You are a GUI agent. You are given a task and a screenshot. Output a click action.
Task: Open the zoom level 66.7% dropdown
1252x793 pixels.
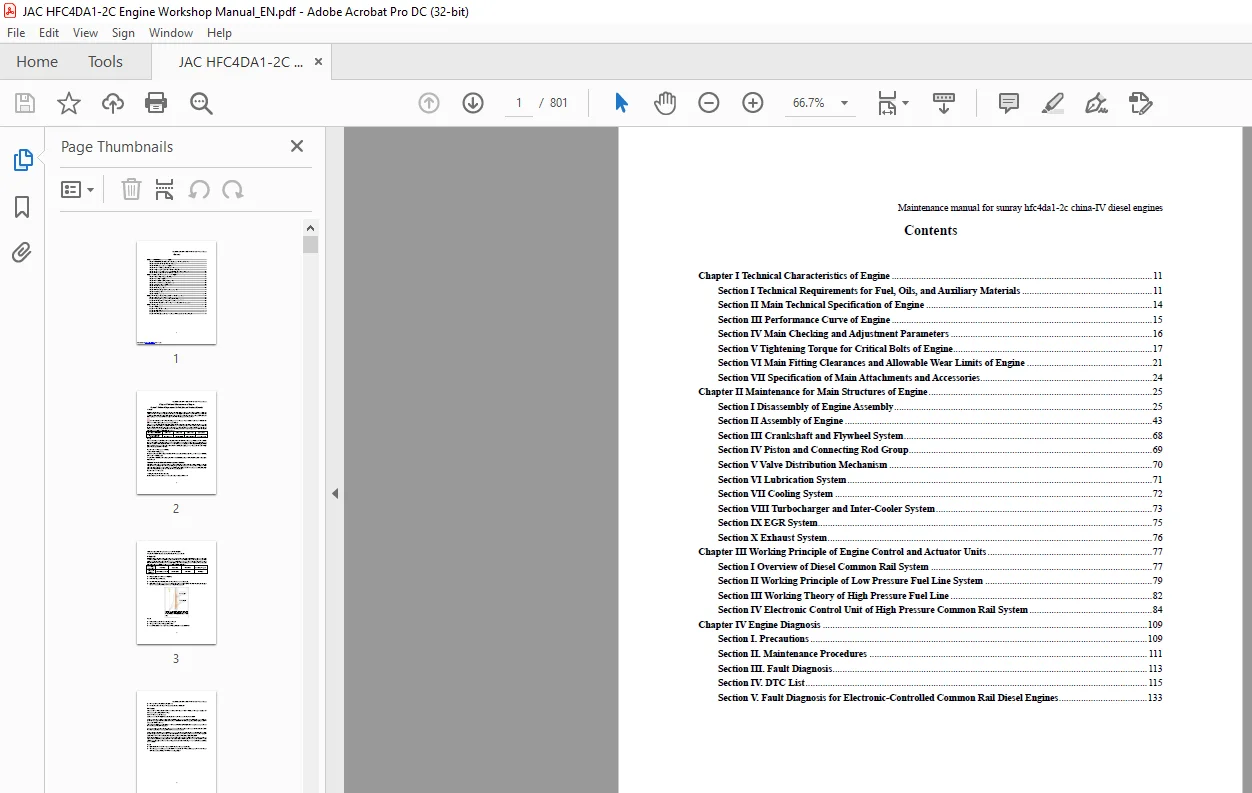click(844, 103)
